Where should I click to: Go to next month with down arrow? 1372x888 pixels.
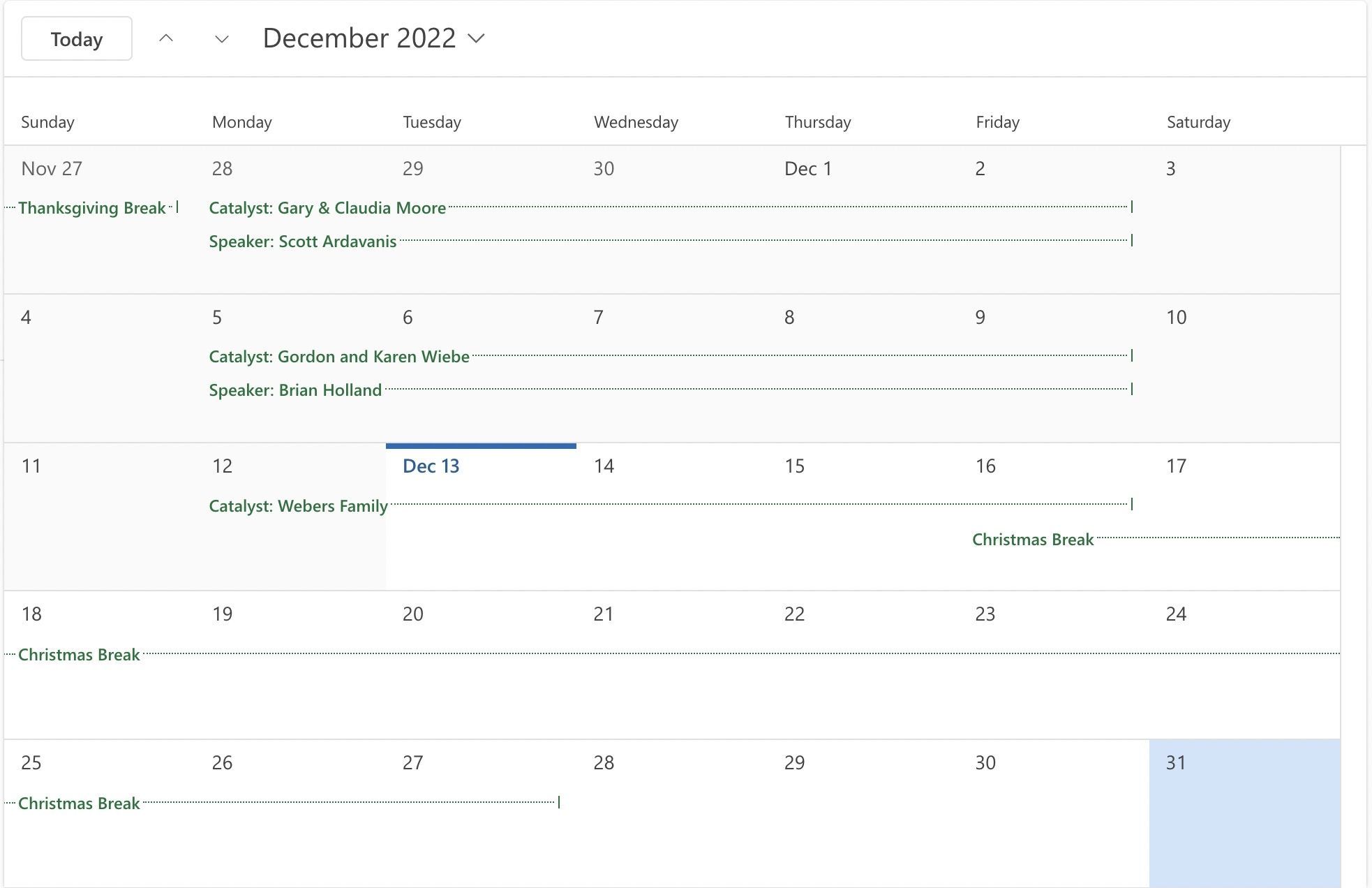221,38
